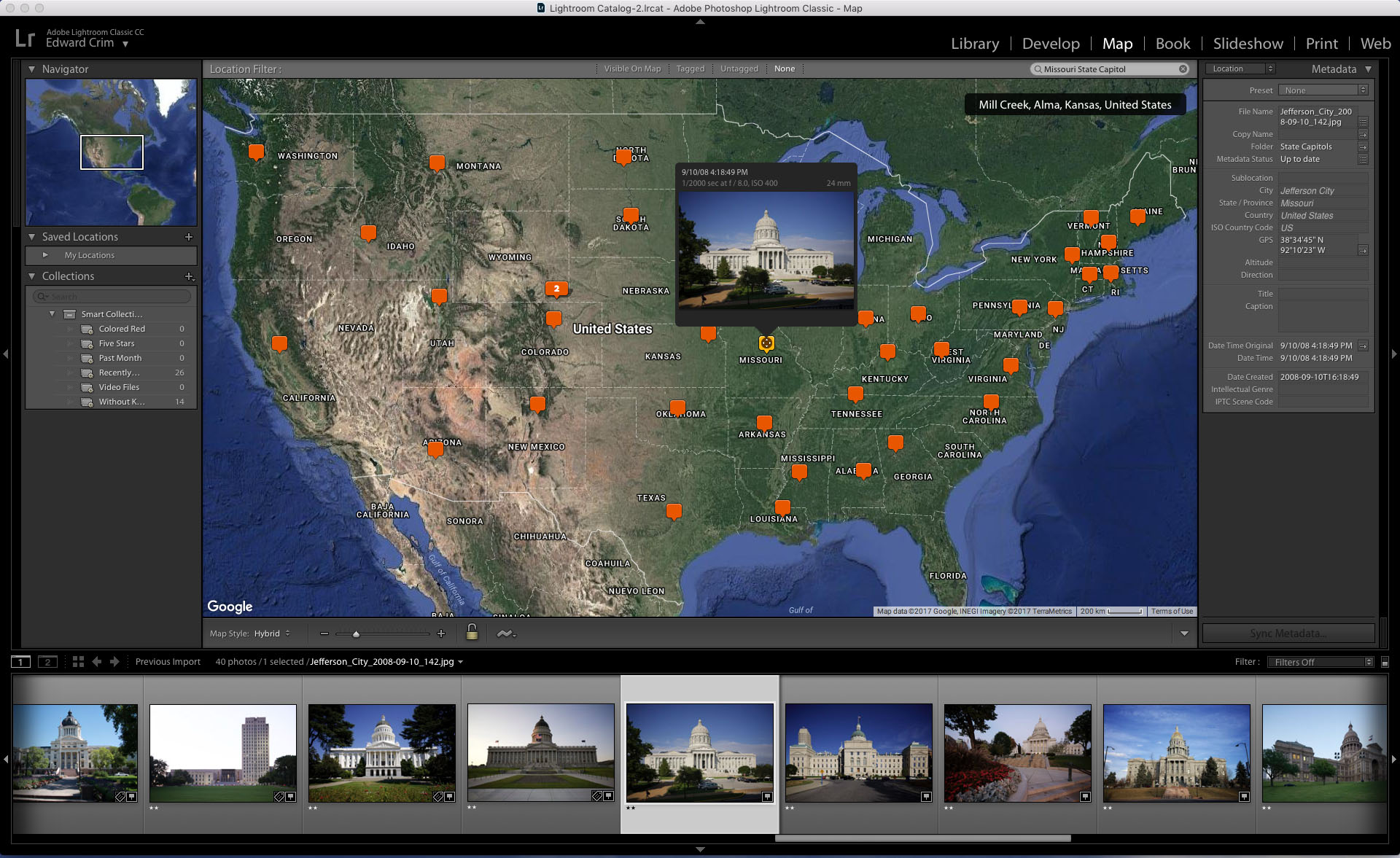Open second window display button 2

coord(47,661)
